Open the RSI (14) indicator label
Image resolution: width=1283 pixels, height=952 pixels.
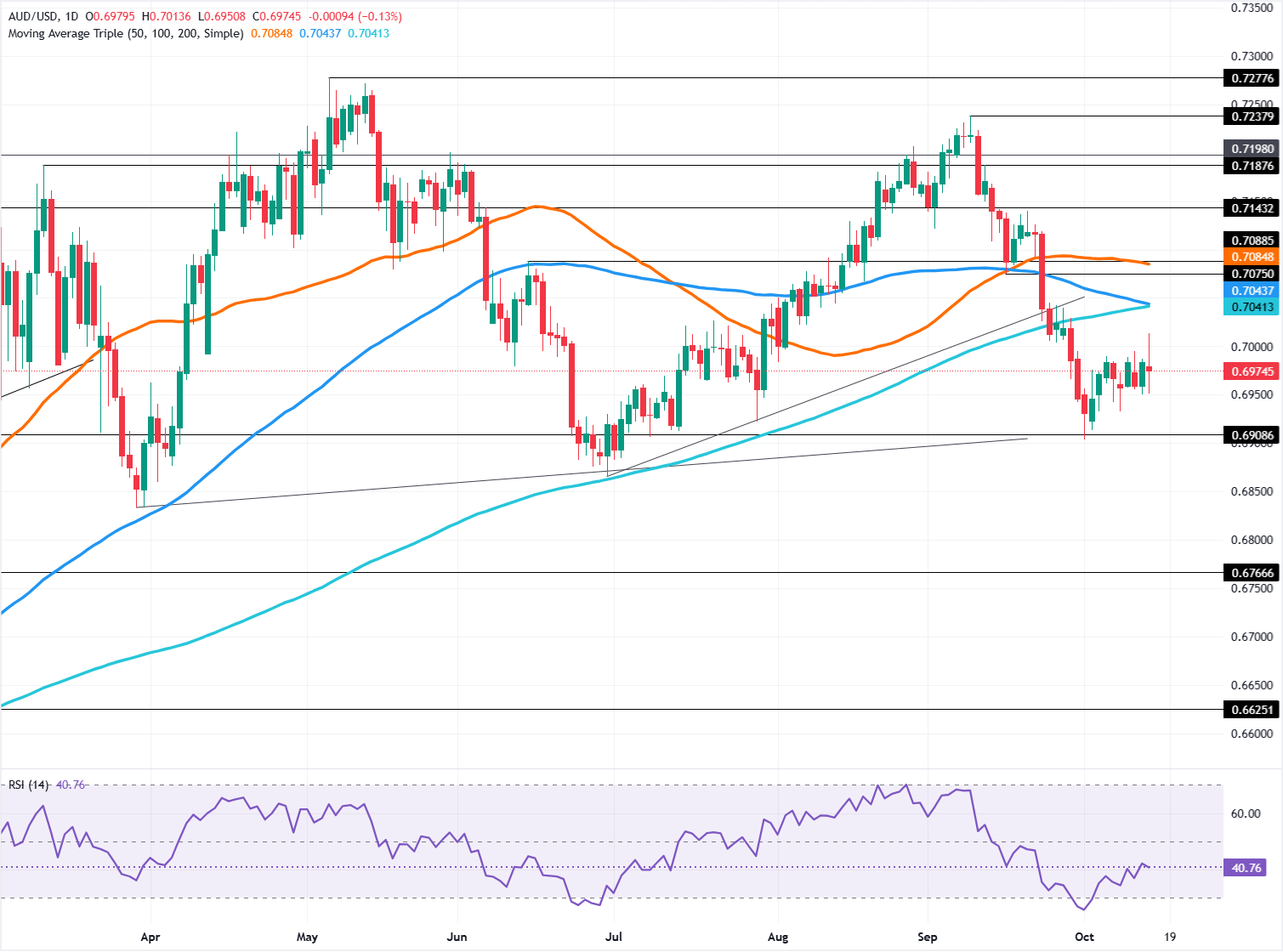pyautogui.click(x=28, y=785)
